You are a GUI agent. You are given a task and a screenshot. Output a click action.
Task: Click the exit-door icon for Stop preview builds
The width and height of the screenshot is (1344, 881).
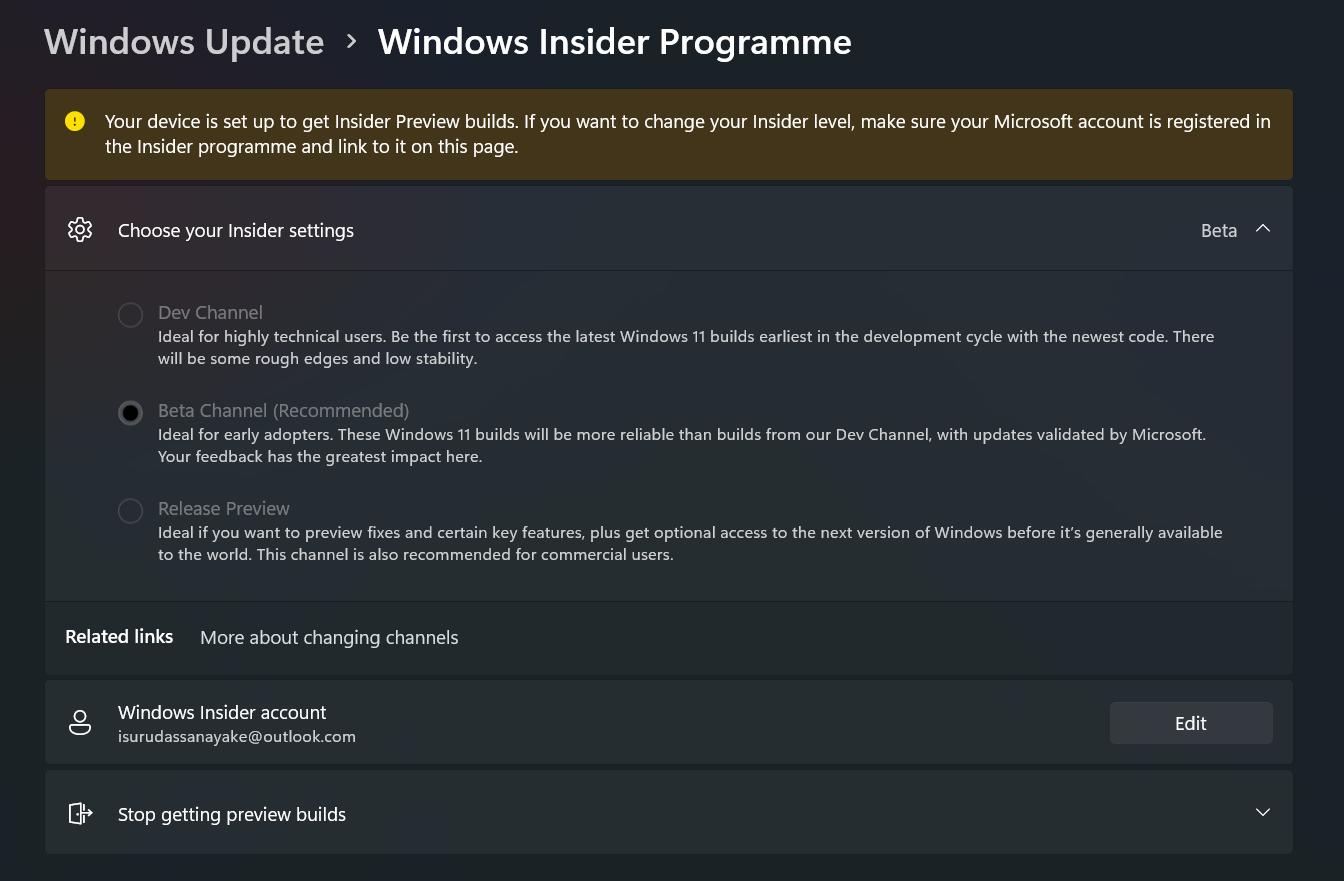click(x=80, y=813)
